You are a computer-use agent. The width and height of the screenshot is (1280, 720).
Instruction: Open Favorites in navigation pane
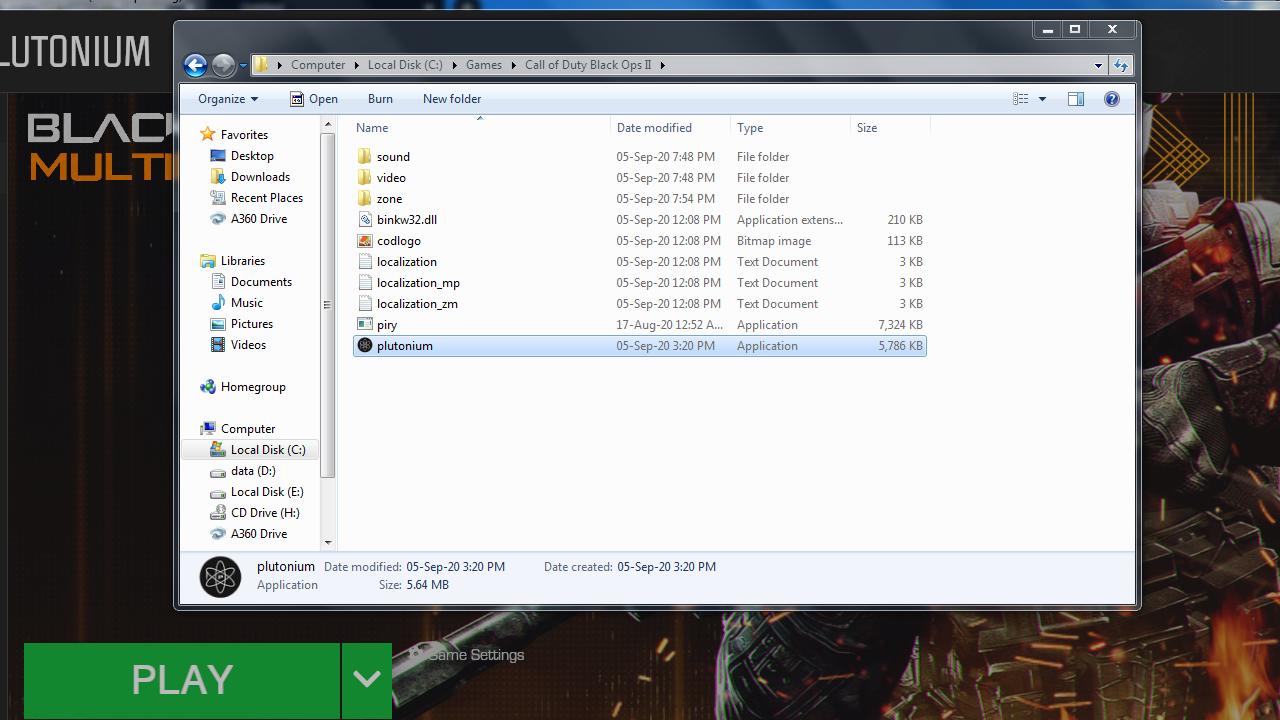coord(244,135)
